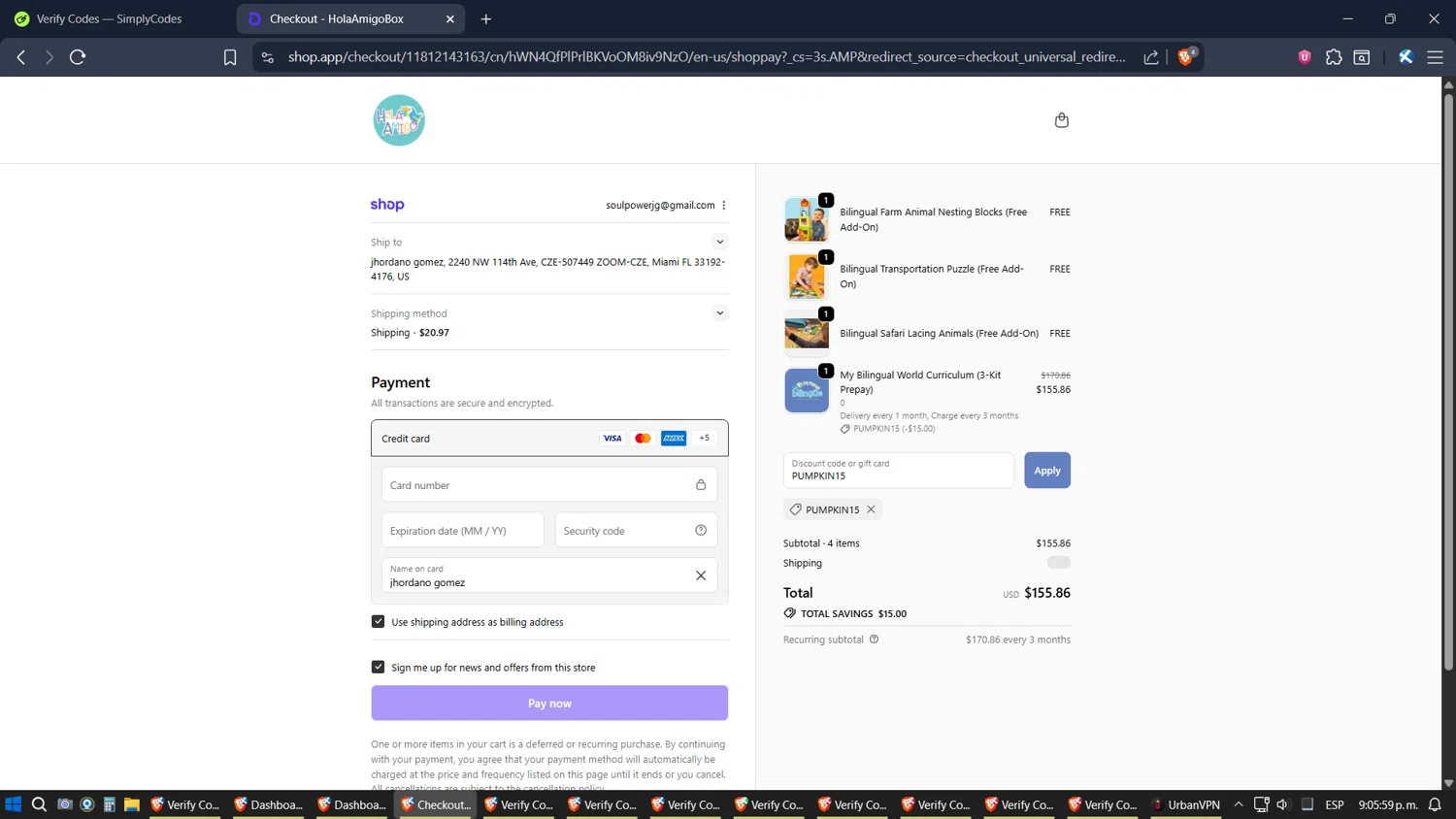The width and height of the screenshot is (1456, 819).
Task: Switch to Verify Codes — SimplyCodes tab
Action: 109,18
